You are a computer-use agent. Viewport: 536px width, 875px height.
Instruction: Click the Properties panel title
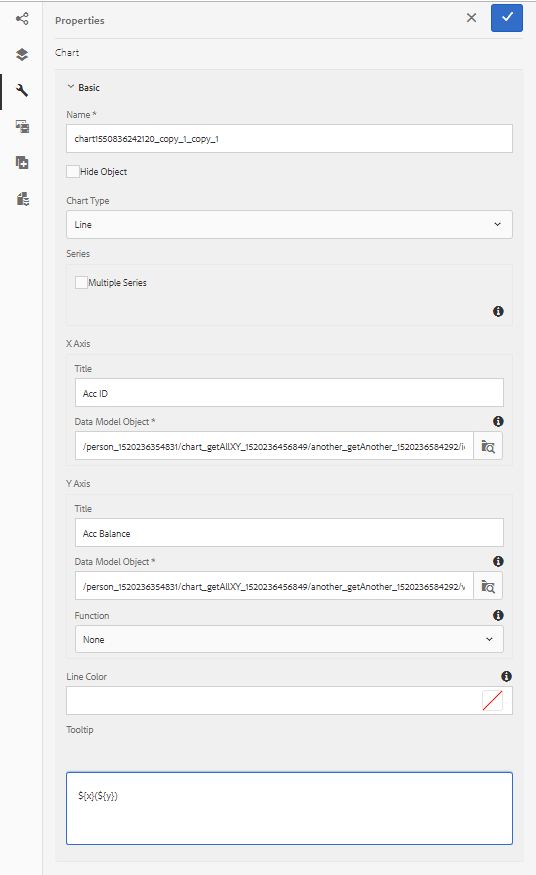click(x=80, y=21)
